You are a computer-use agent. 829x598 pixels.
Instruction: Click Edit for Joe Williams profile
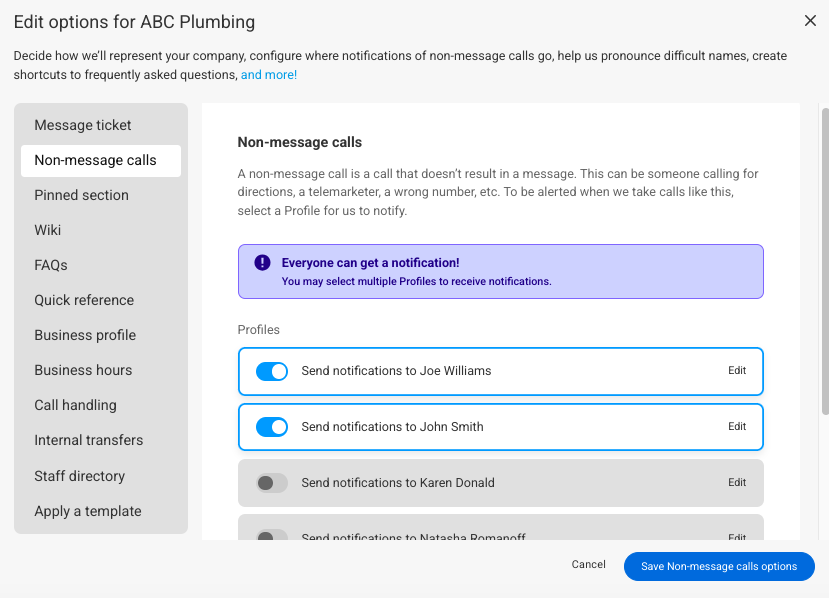(x=737, y=371)
